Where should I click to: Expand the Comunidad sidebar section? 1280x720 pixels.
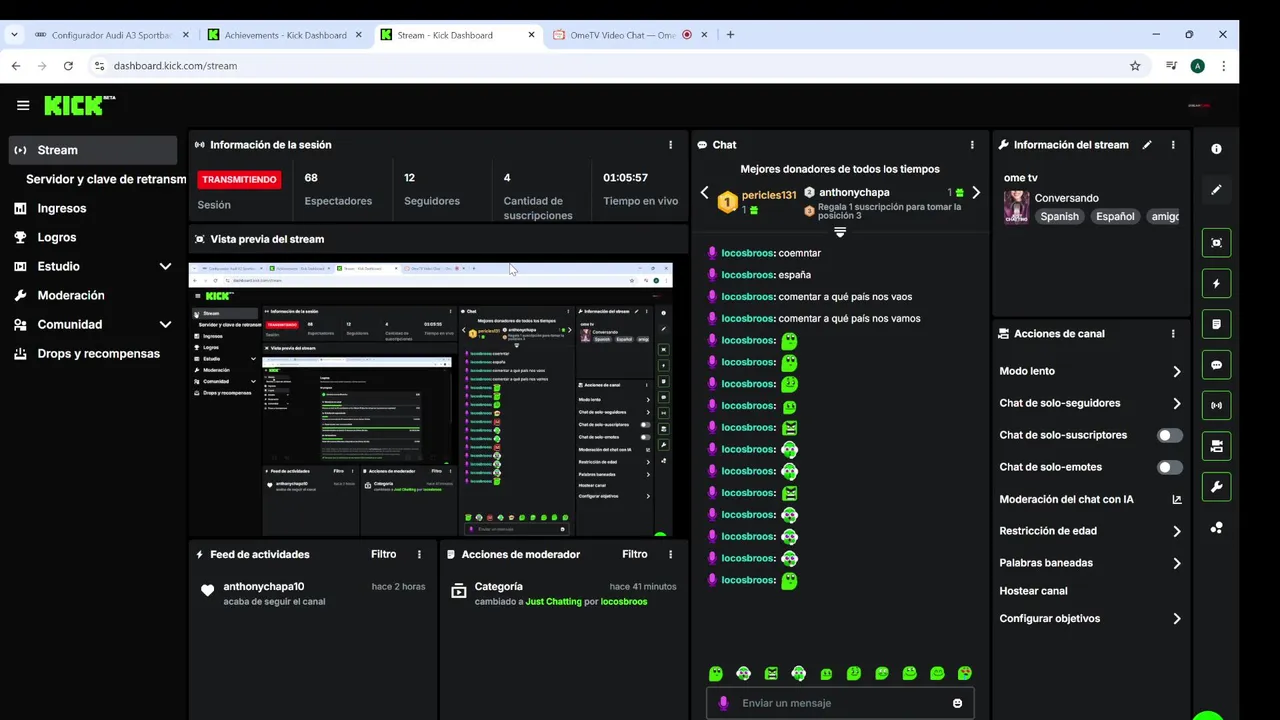(165, 325)
